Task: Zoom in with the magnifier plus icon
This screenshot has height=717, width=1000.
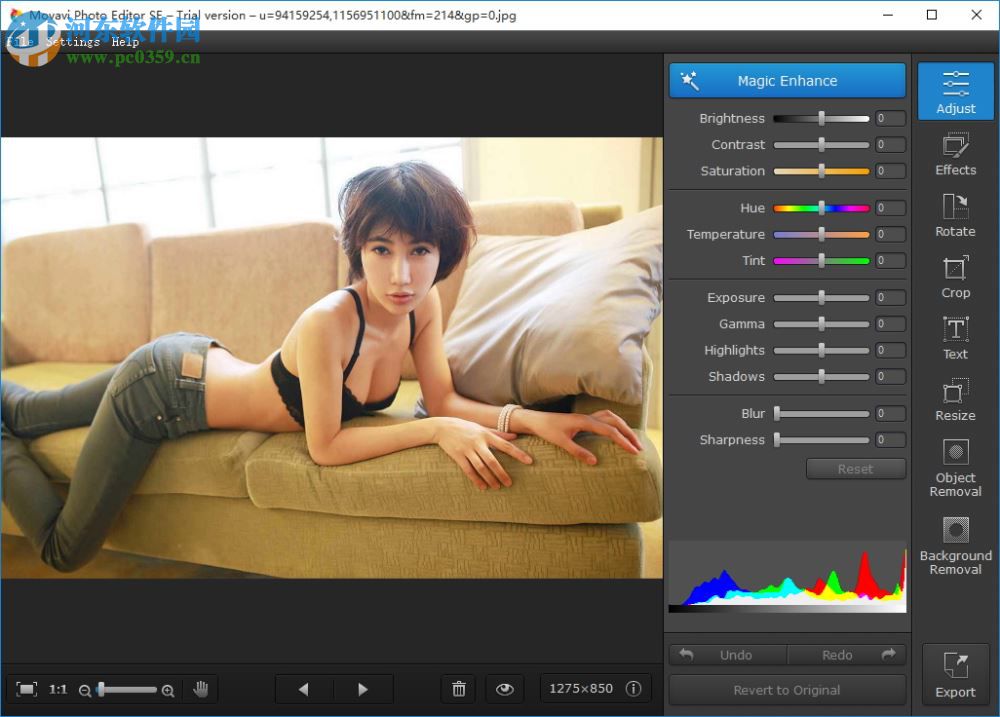Action: pyautogui.click(x=168, y=690)
